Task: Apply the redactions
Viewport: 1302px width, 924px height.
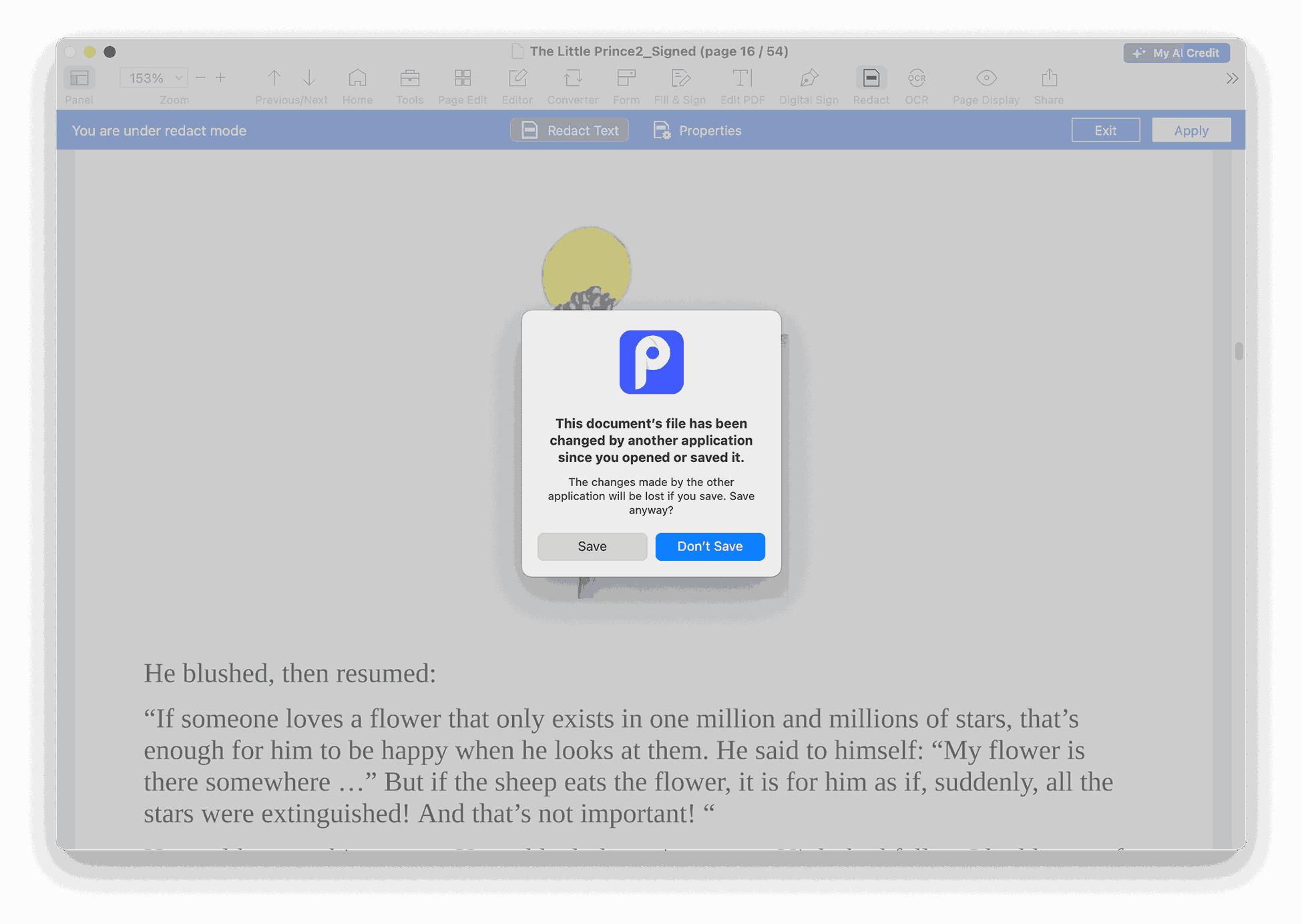Action: tap(1191, 130)
